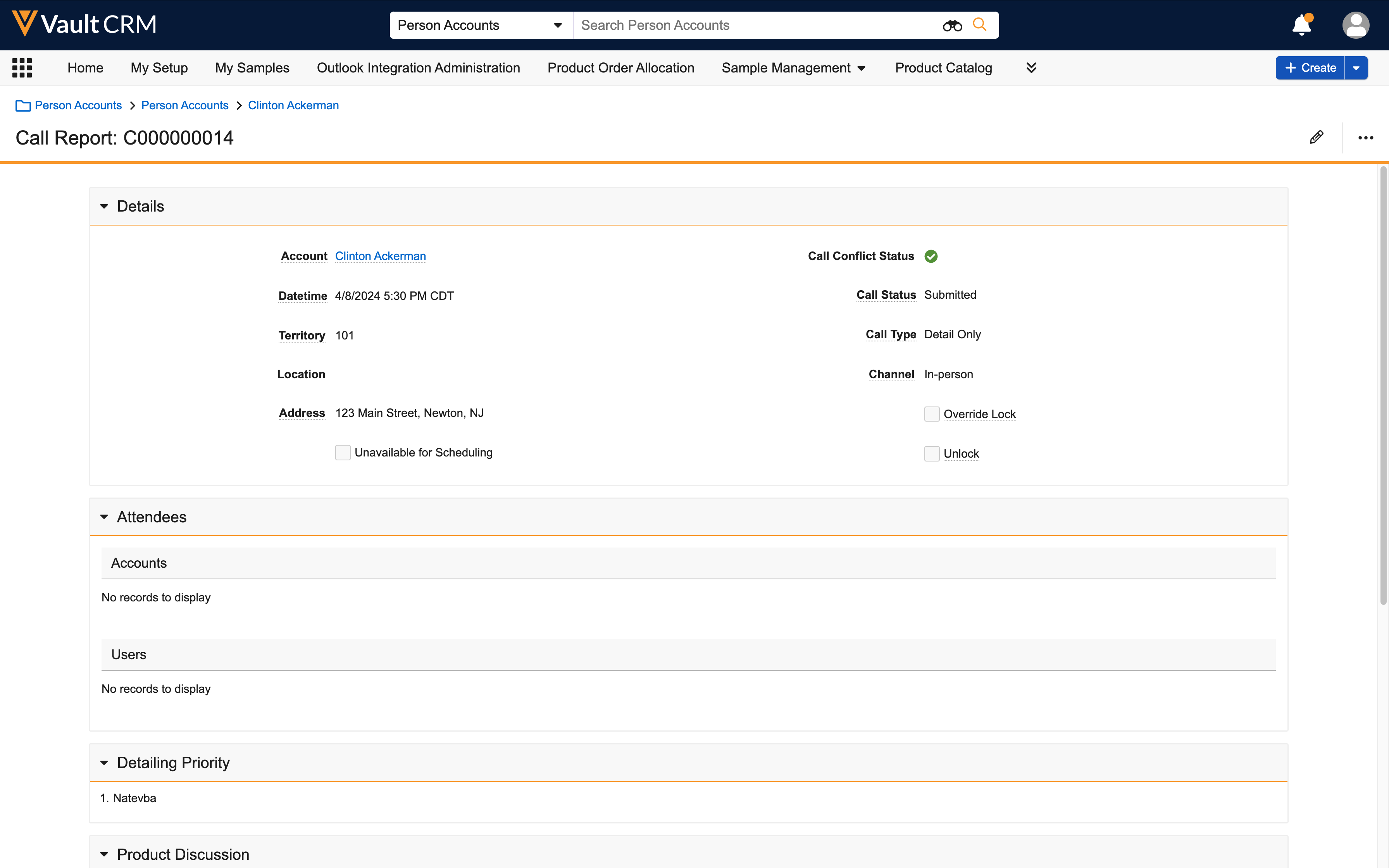Screen dimensions: 1389x868
Task: Click the green Call Conflict Status checkmark
Action: click(x=931, y=257)
